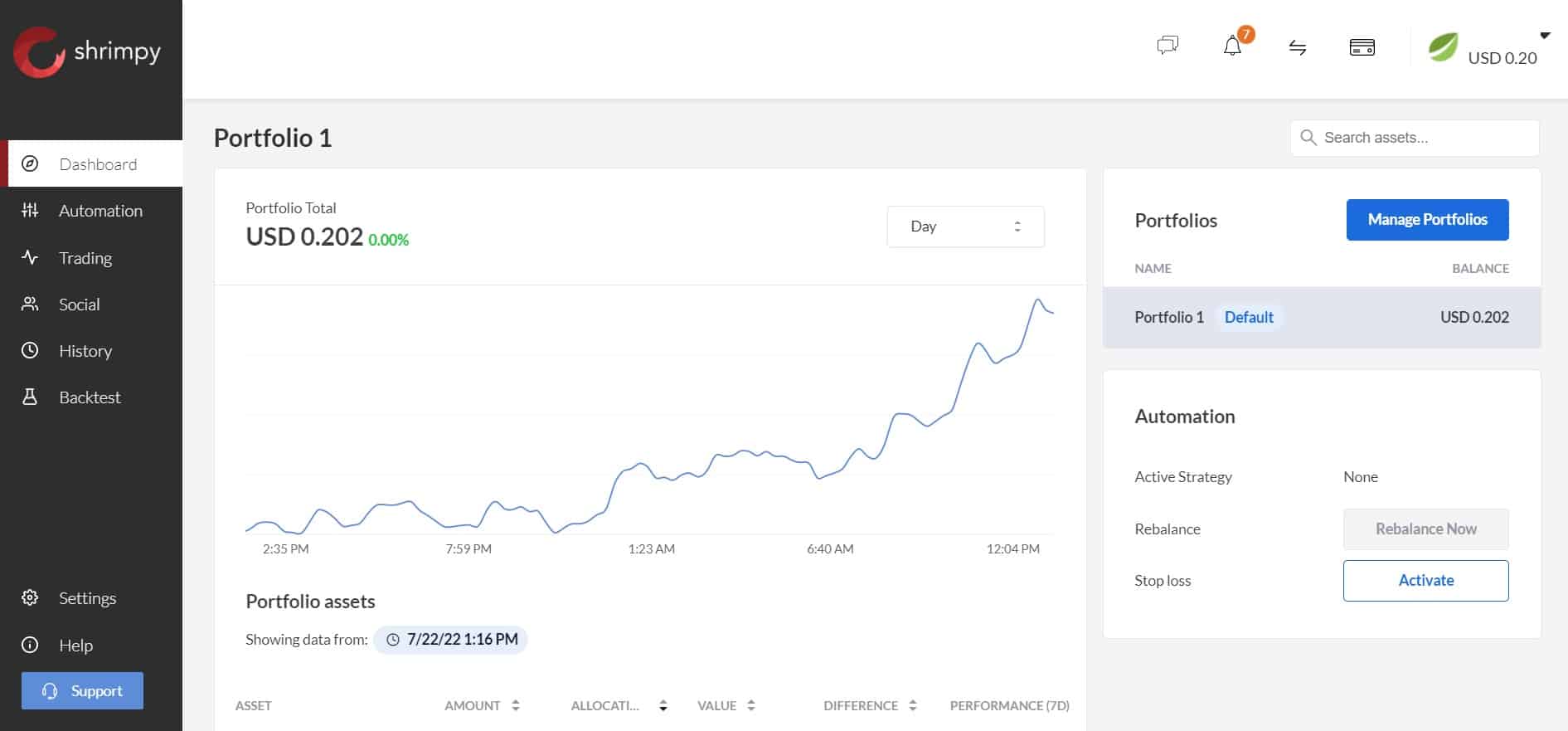Click the USD 0.20 account balance

1502,58
